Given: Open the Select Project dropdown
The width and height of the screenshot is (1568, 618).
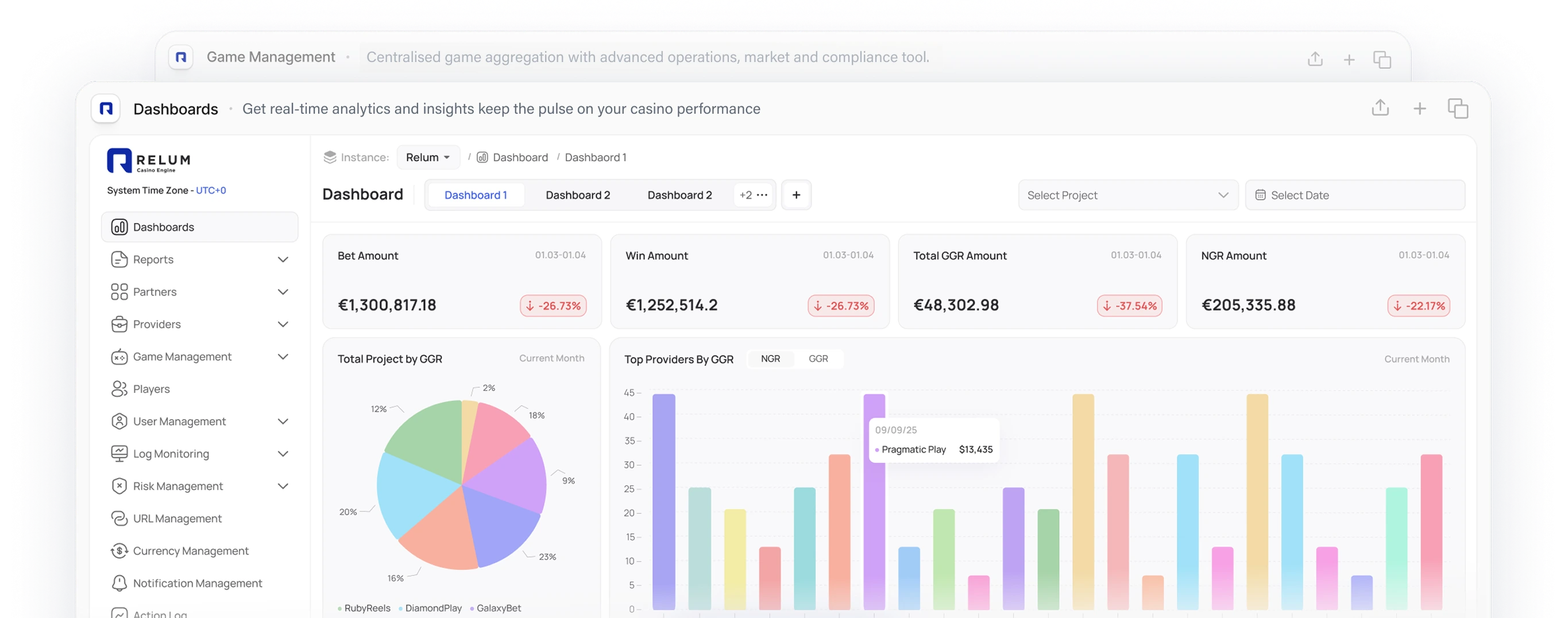Looking at the screenshot, I should pyautogui.click(x=1128, y=195).
